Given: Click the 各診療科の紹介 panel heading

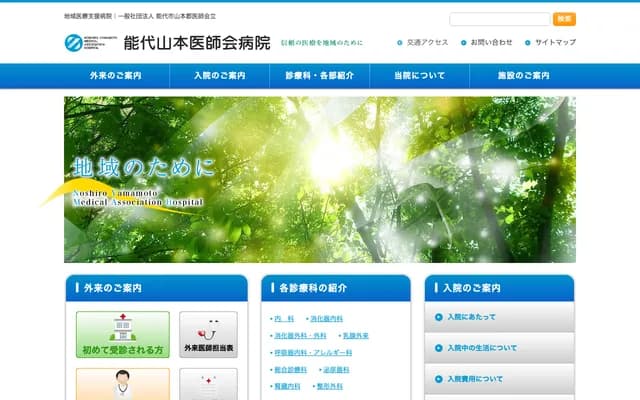Looking at the screenshot, I should (x=336, y=288).
